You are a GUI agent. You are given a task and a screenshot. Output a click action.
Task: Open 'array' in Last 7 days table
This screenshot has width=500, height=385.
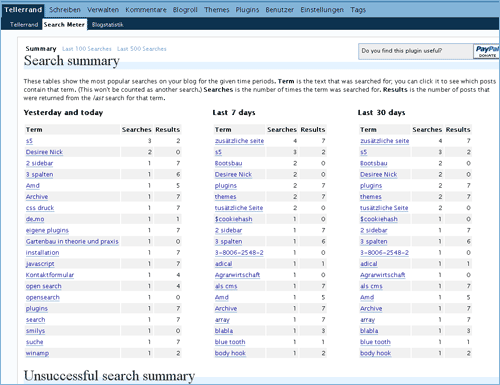click(x=222, y=320)
